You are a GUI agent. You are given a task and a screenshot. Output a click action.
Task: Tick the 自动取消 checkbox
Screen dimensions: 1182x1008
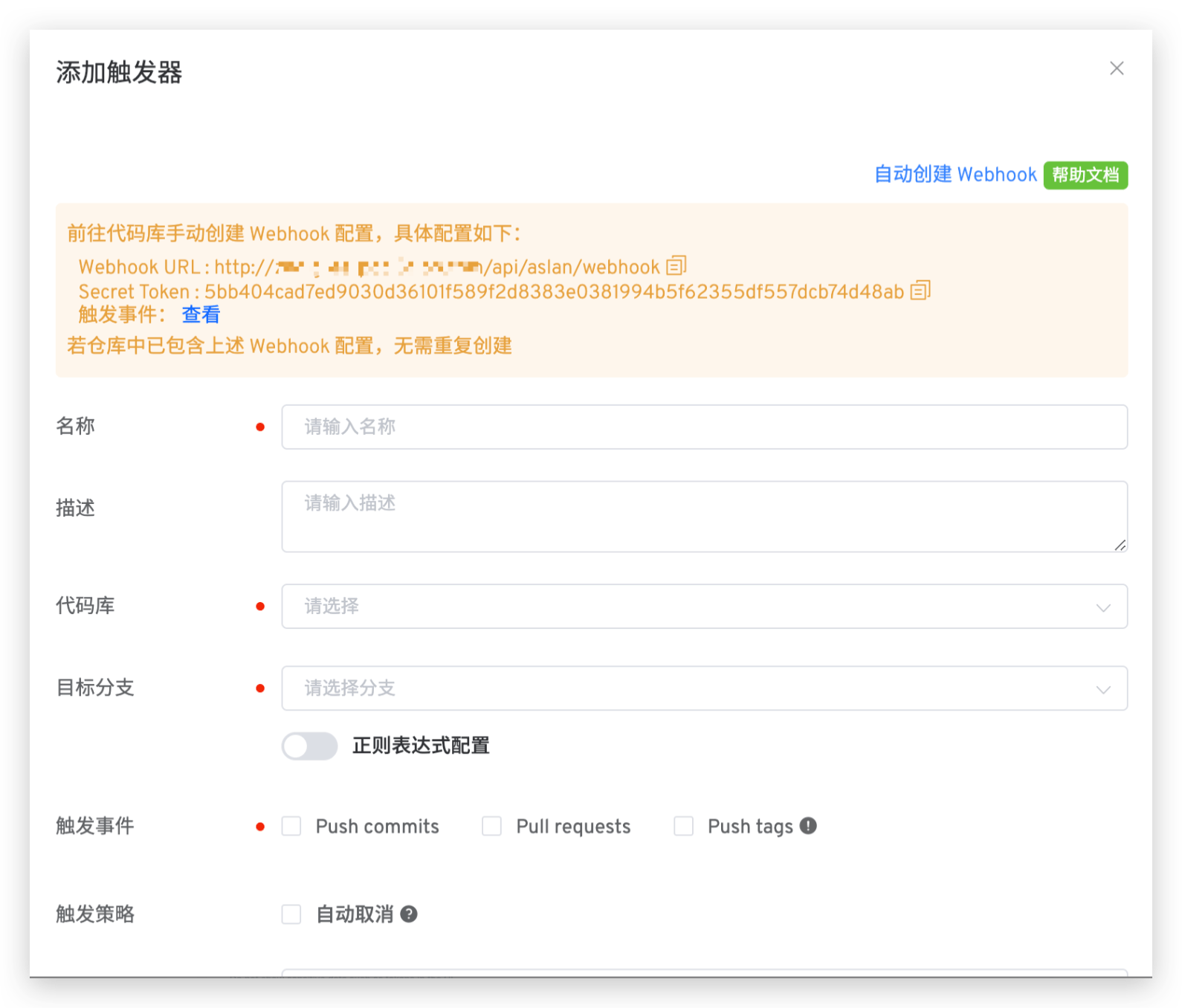291,914
